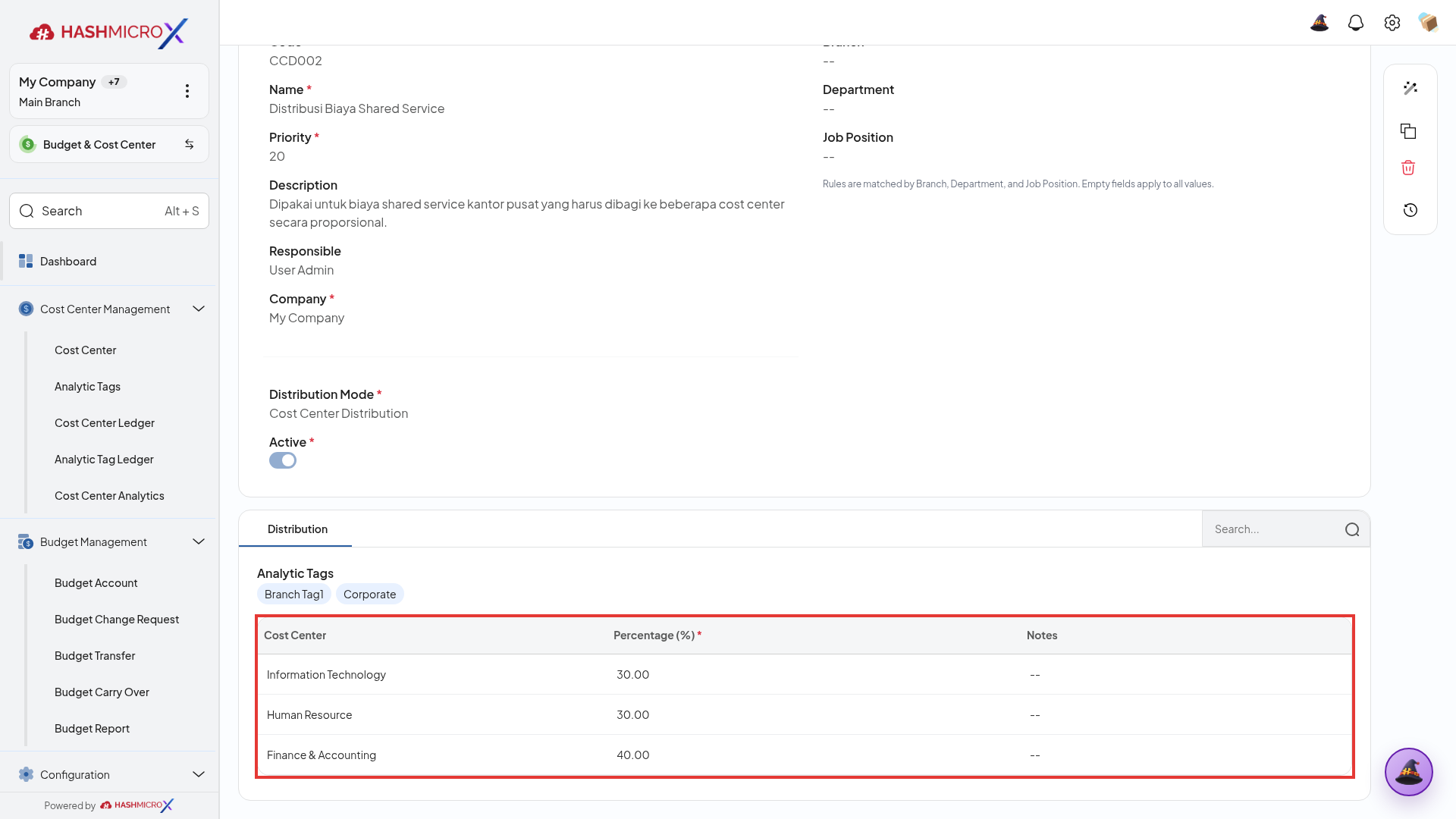This screenshot has height=819, width=1456.
Task: Switch to the Distribution tab
Action: coord(297,529)
